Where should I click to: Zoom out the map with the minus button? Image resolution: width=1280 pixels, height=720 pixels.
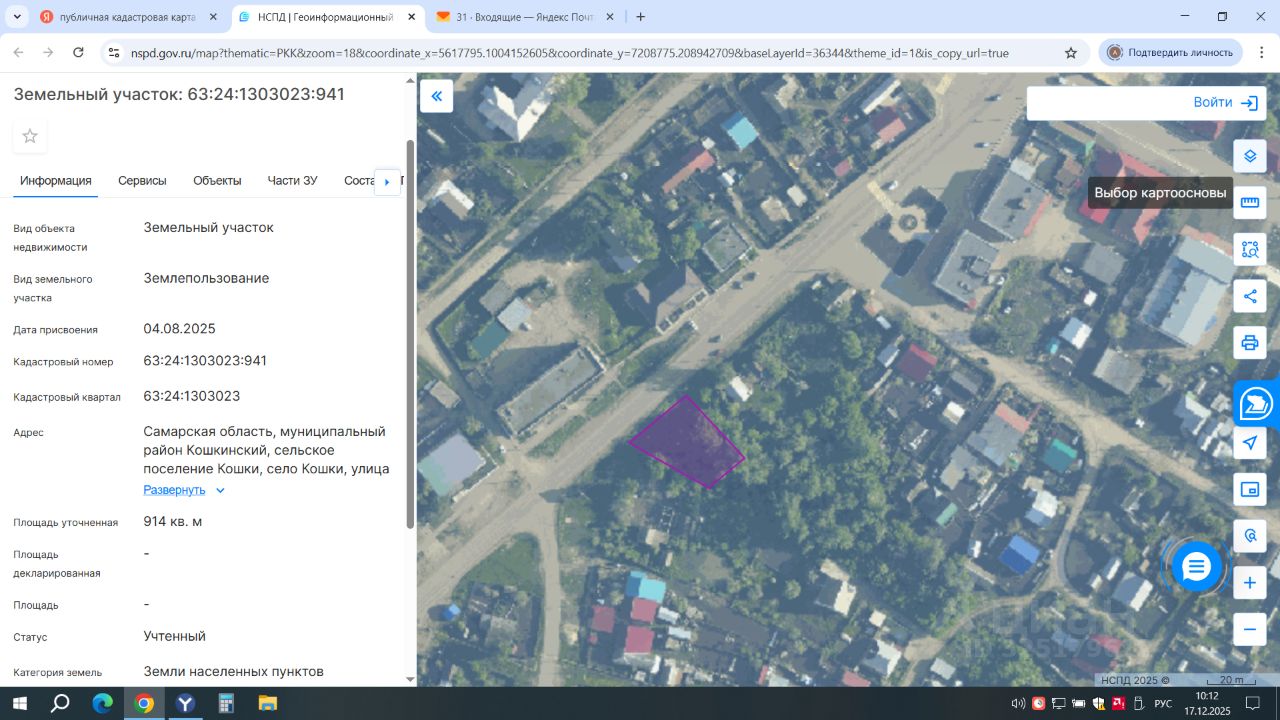click(x=1250, y=630)
